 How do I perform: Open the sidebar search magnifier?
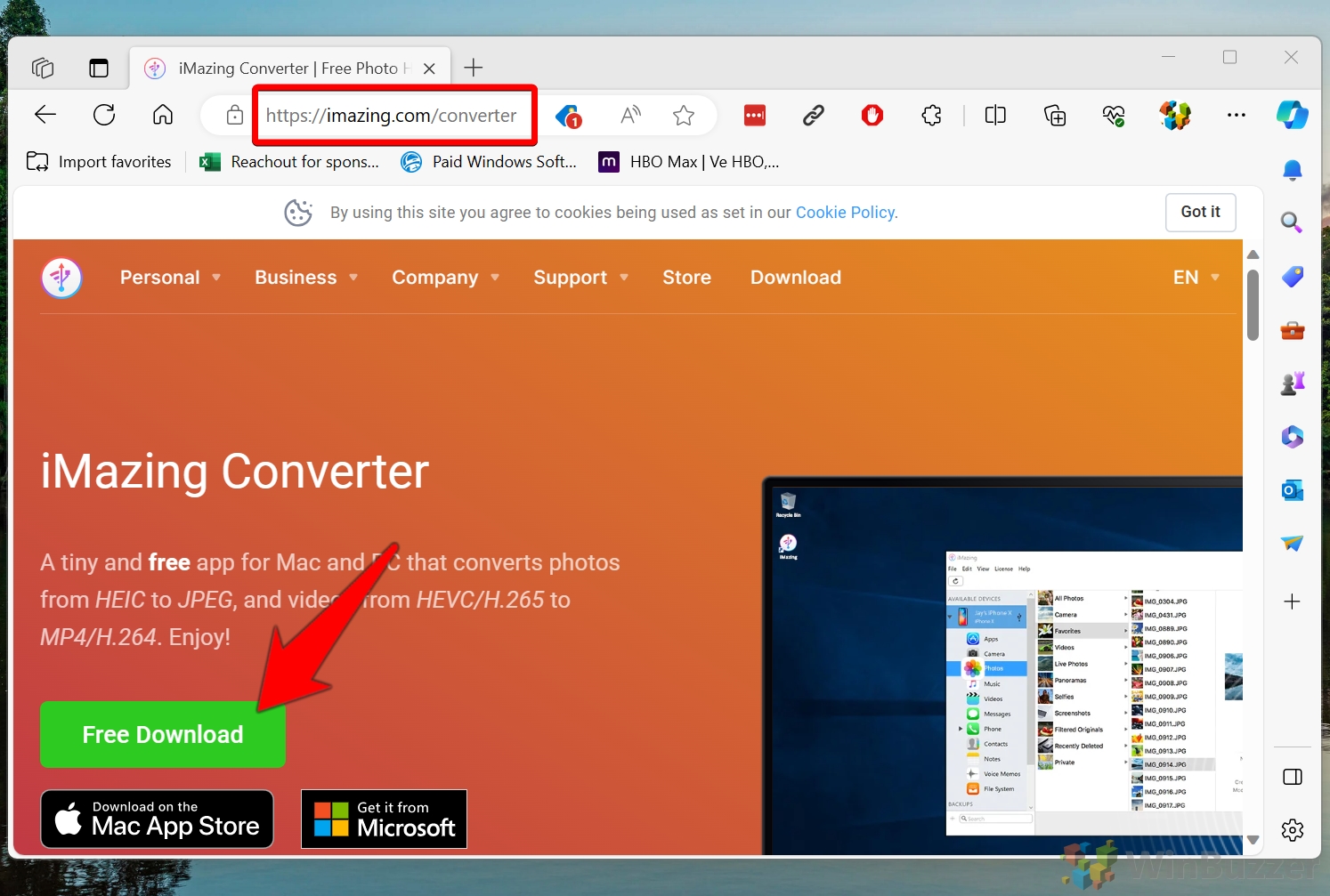1293,222
